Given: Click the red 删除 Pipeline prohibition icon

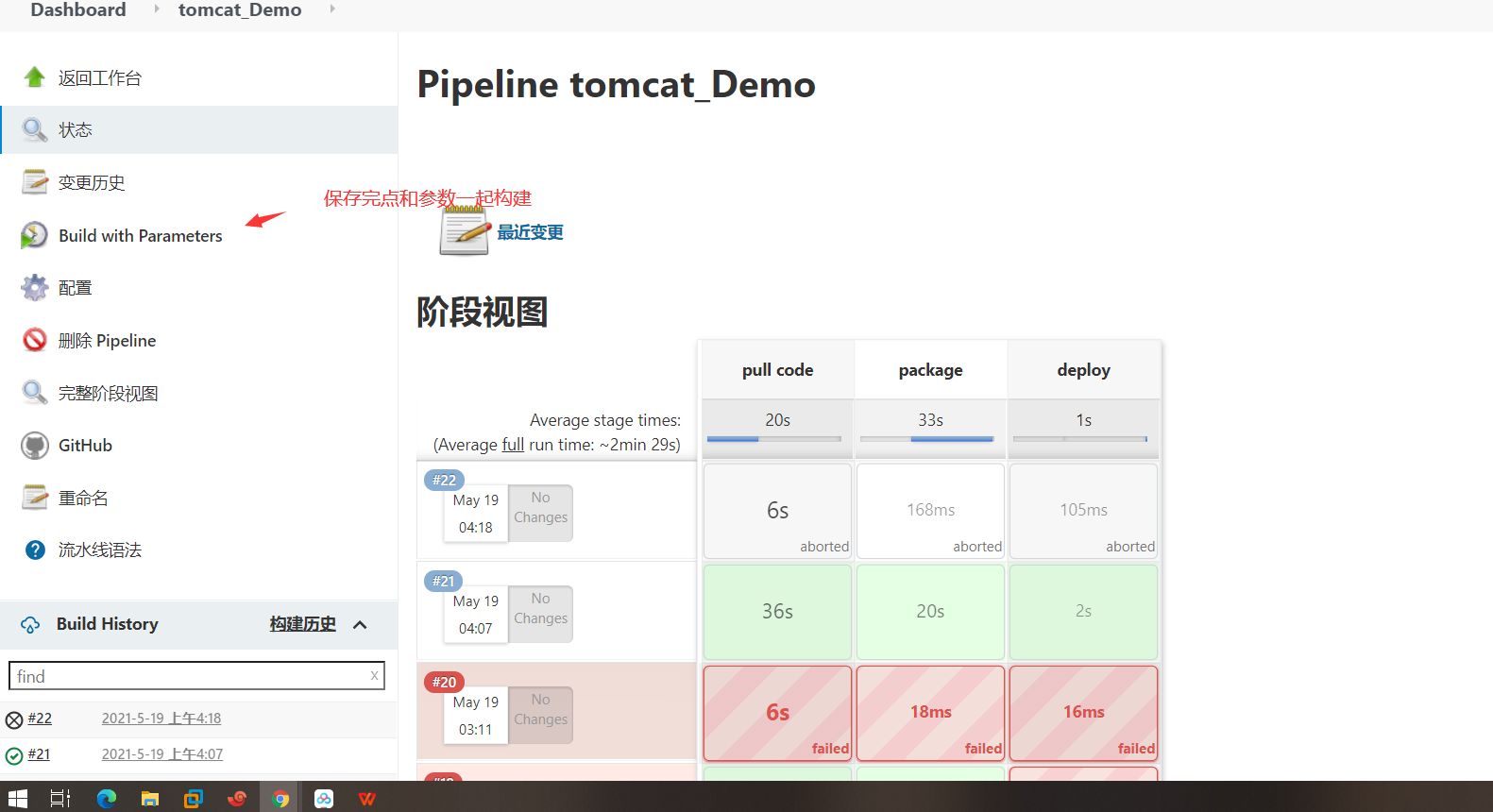Looking at the screenshot, I should click(35, 340).
